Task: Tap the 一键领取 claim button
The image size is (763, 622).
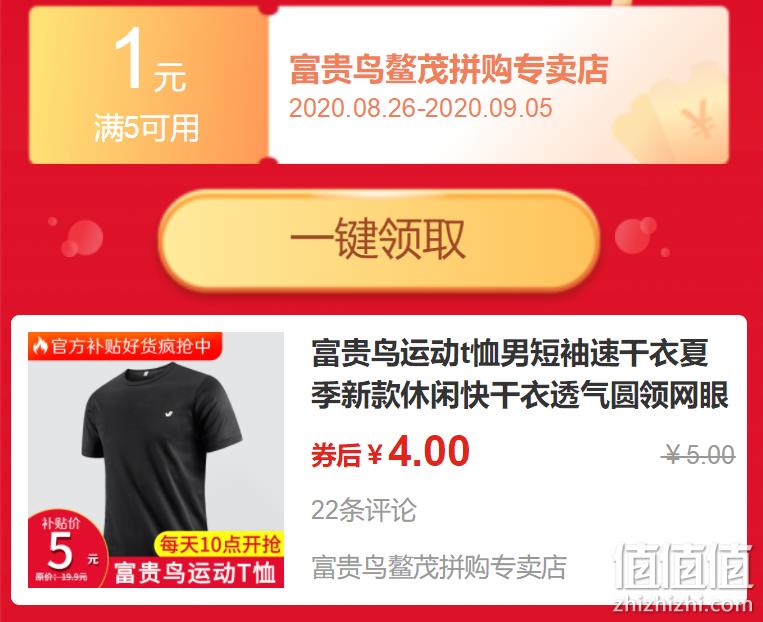Action: (379, 240)
